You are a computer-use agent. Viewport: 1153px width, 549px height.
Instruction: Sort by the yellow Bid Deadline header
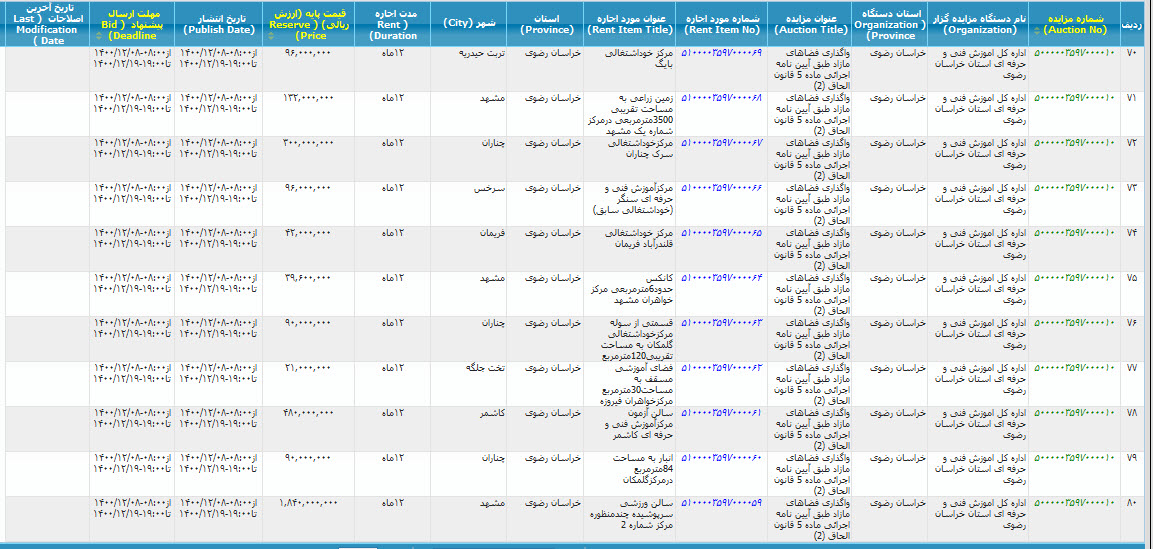coord(131,24)
